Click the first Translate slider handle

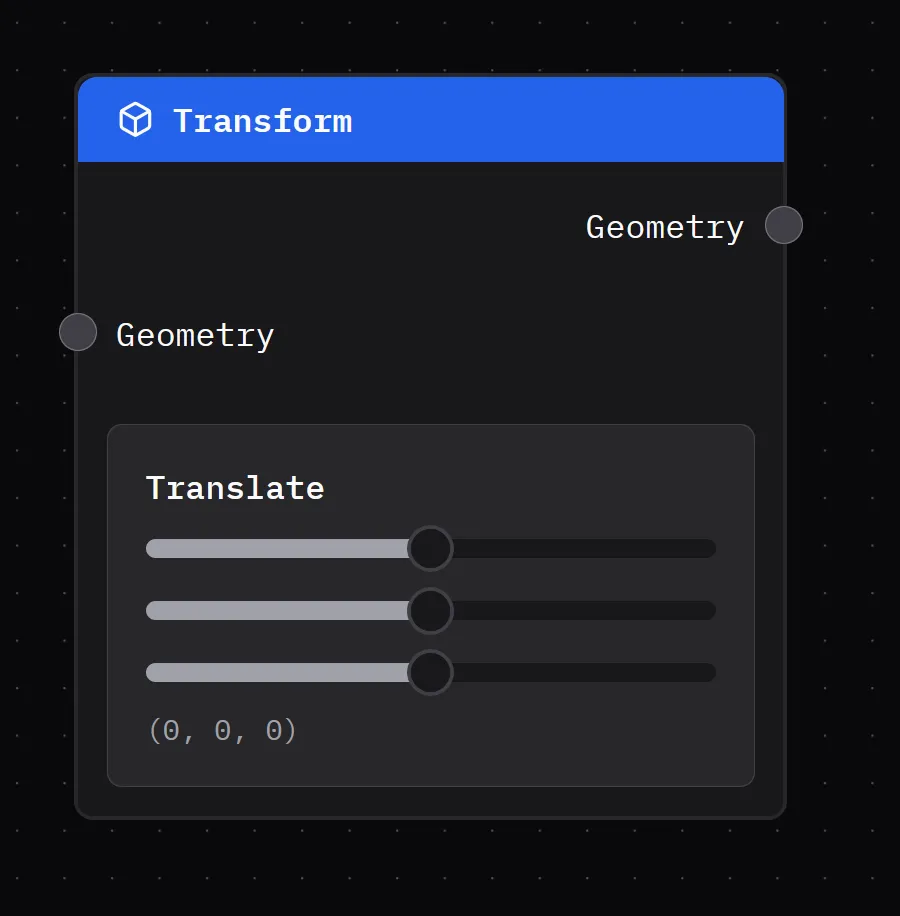[x=430, y=548]
